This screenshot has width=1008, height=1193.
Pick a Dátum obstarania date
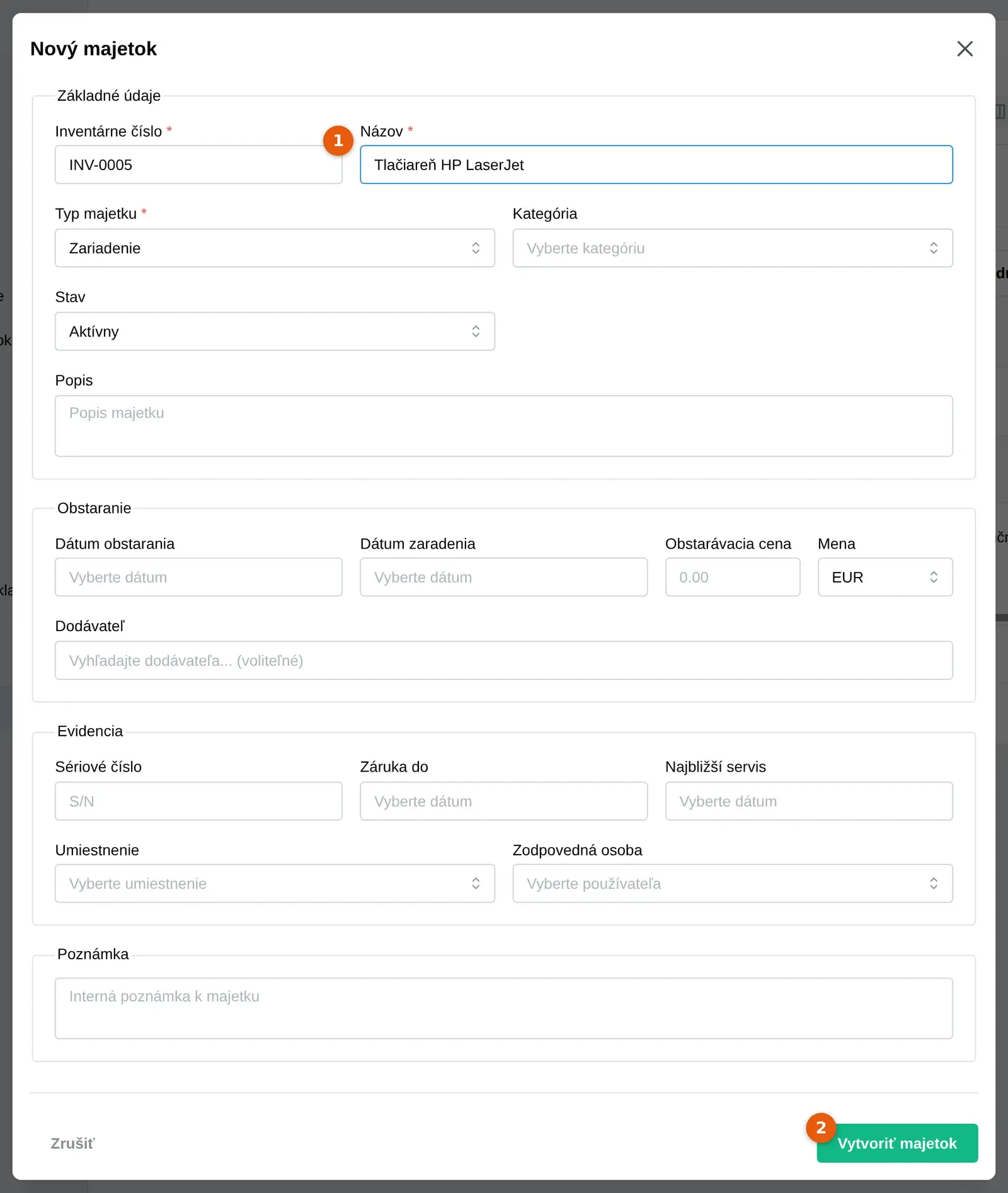point(198,577)
